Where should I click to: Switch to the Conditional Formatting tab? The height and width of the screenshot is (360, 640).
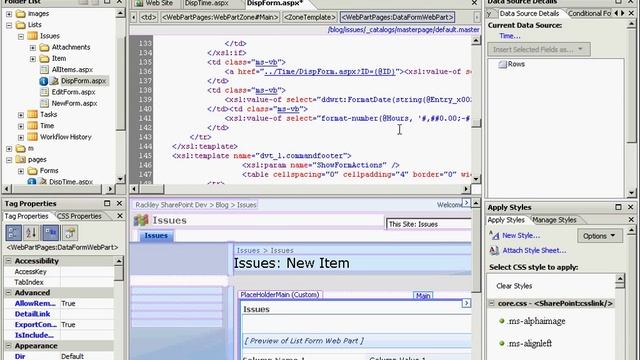click(x=589, y=13)
